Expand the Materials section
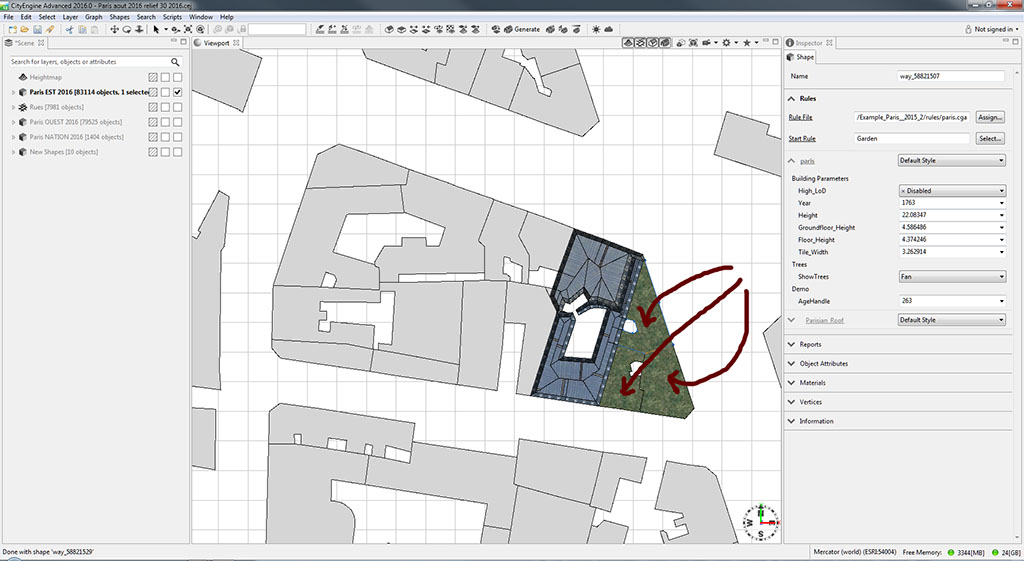 [792, 383]
